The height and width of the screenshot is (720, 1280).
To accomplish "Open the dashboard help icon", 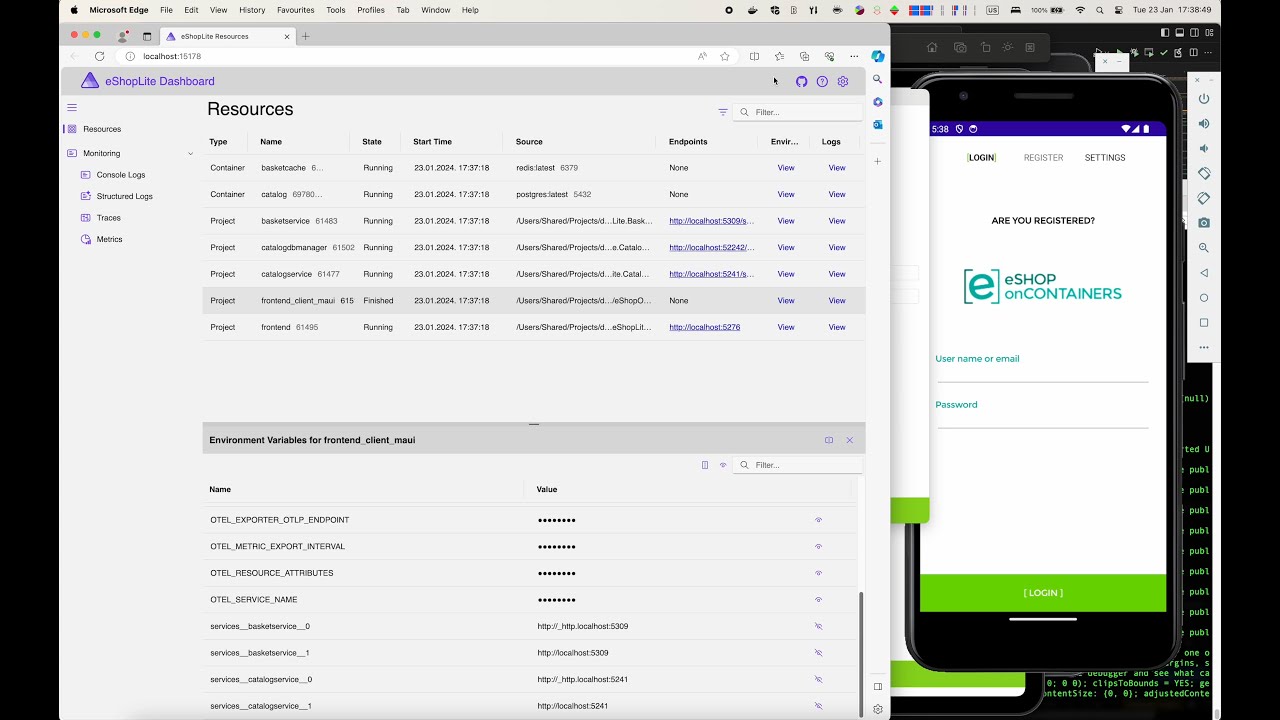I will point(822,82).
